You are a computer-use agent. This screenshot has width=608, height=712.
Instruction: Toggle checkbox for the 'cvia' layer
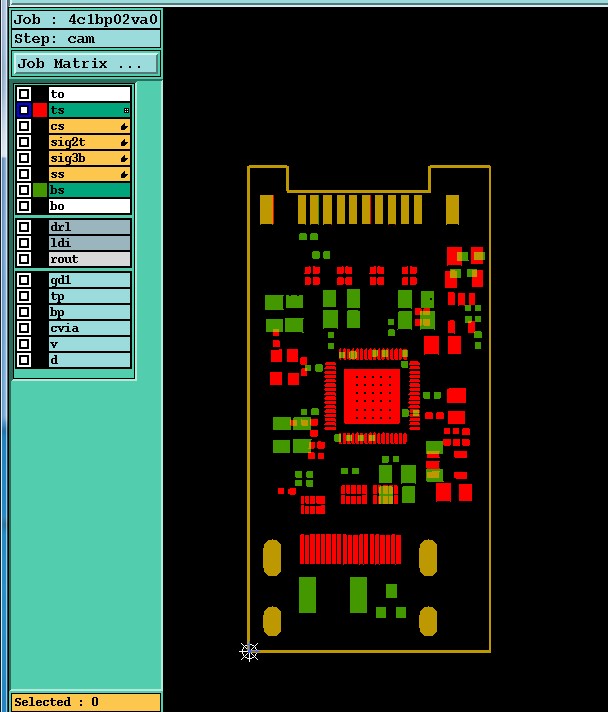coord(24,328)
